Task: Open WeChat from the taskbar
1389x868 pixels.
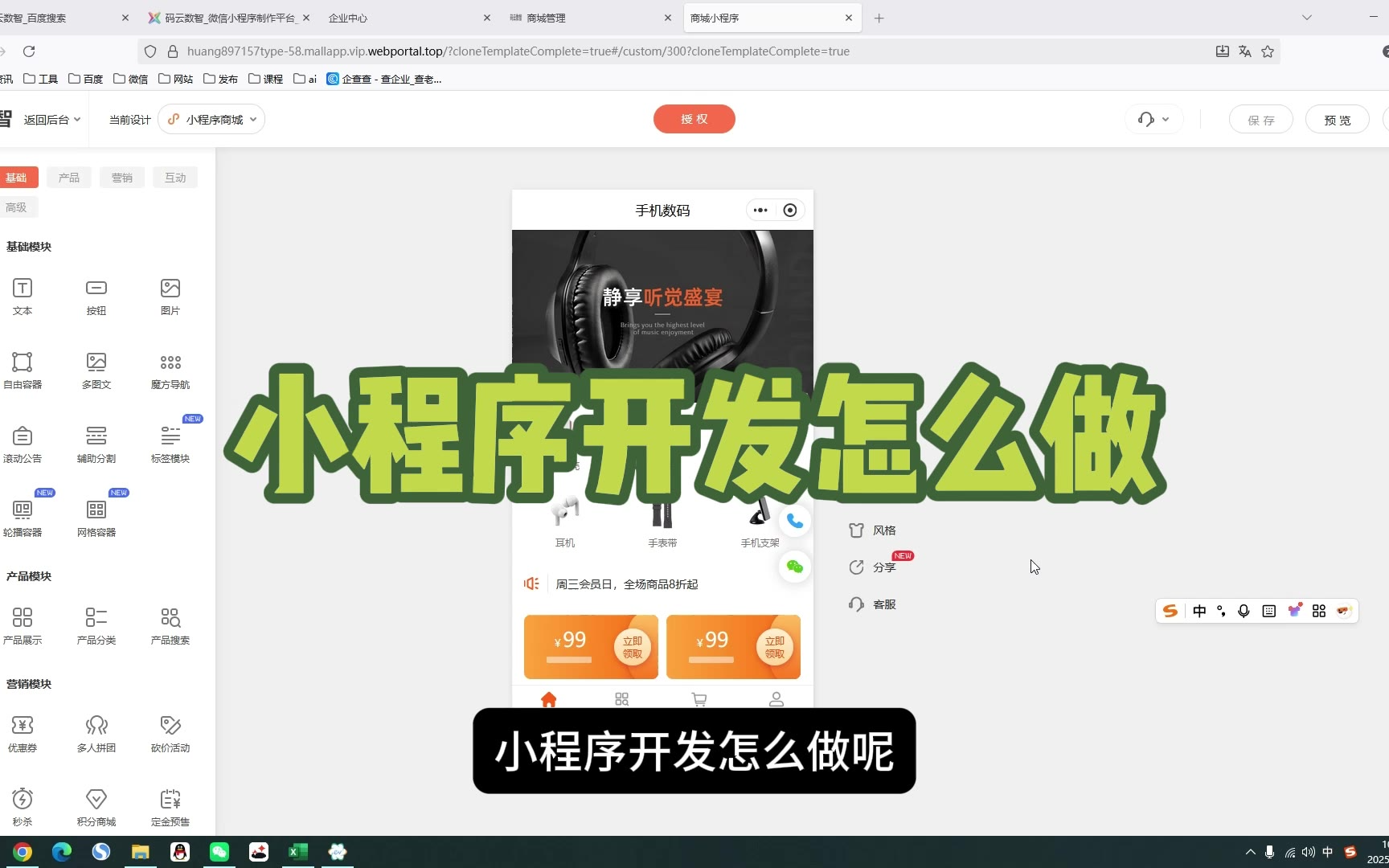Action: [219, 852]
